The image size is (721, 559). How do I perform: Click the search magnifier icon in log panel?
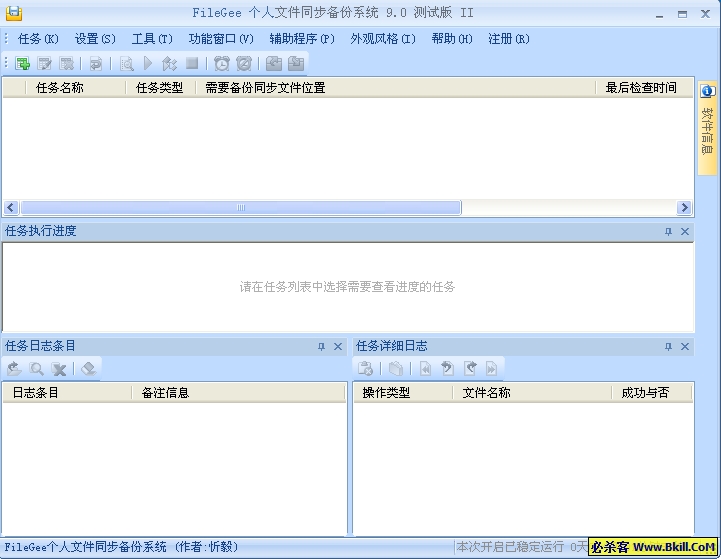pyautogui.click(x=37, y=369)
